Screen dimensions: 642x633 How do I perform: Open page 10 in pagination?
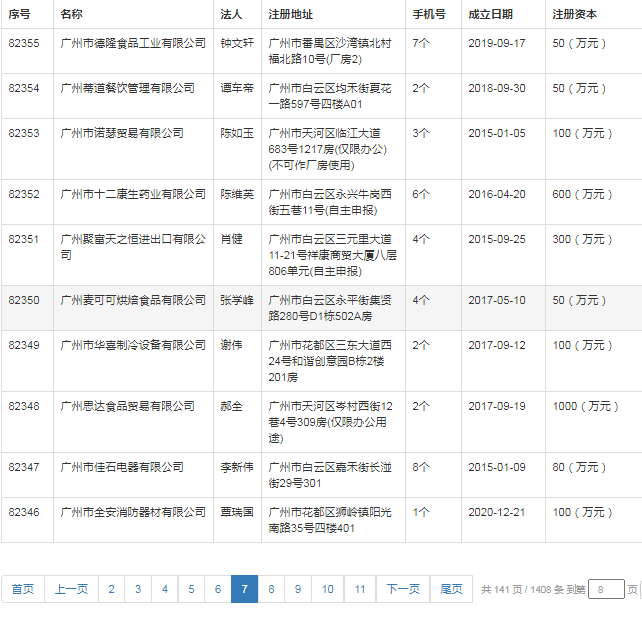point(328,589)
